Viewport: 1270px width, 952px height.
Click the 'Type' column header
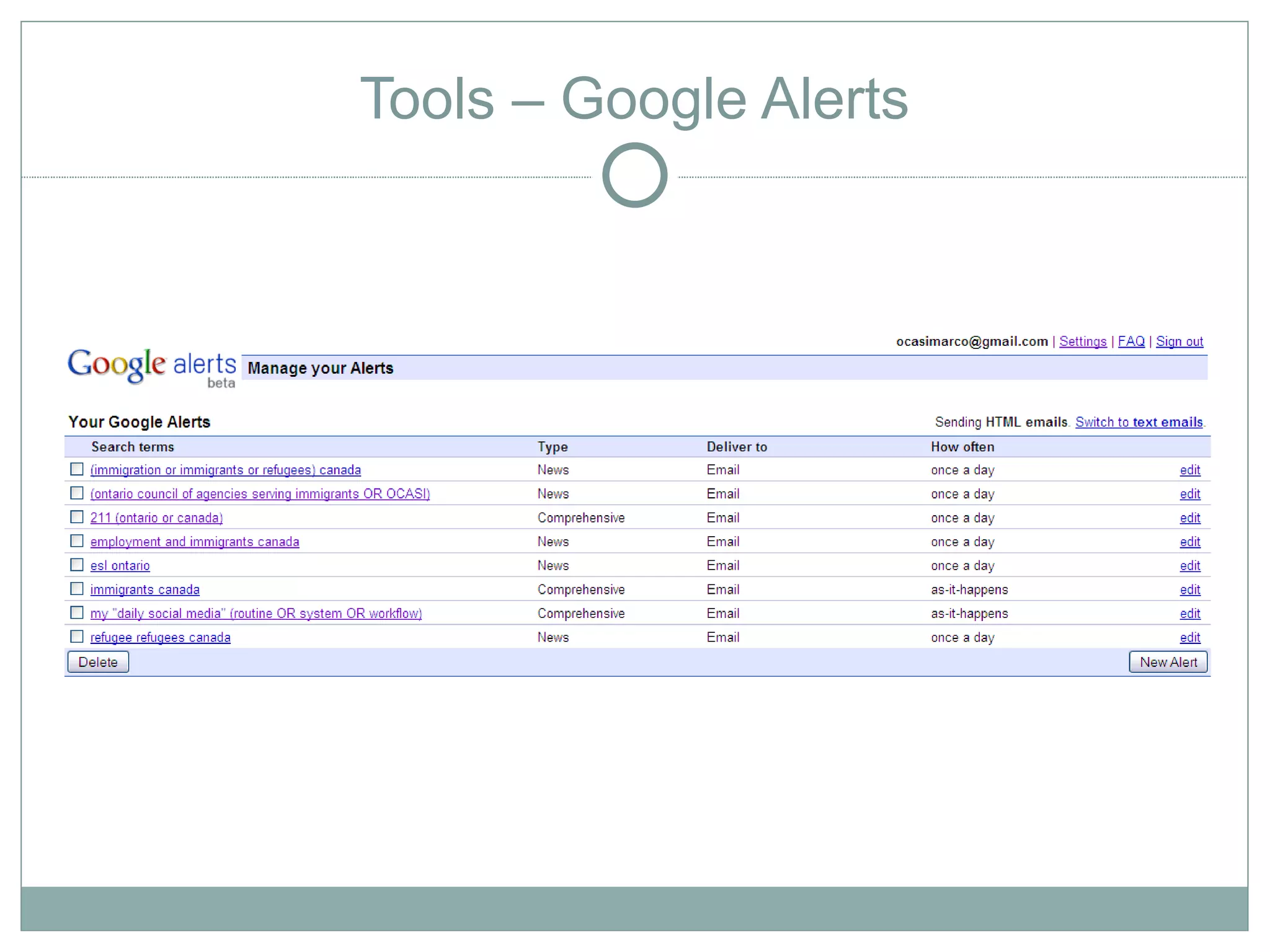tap(553, 447)
